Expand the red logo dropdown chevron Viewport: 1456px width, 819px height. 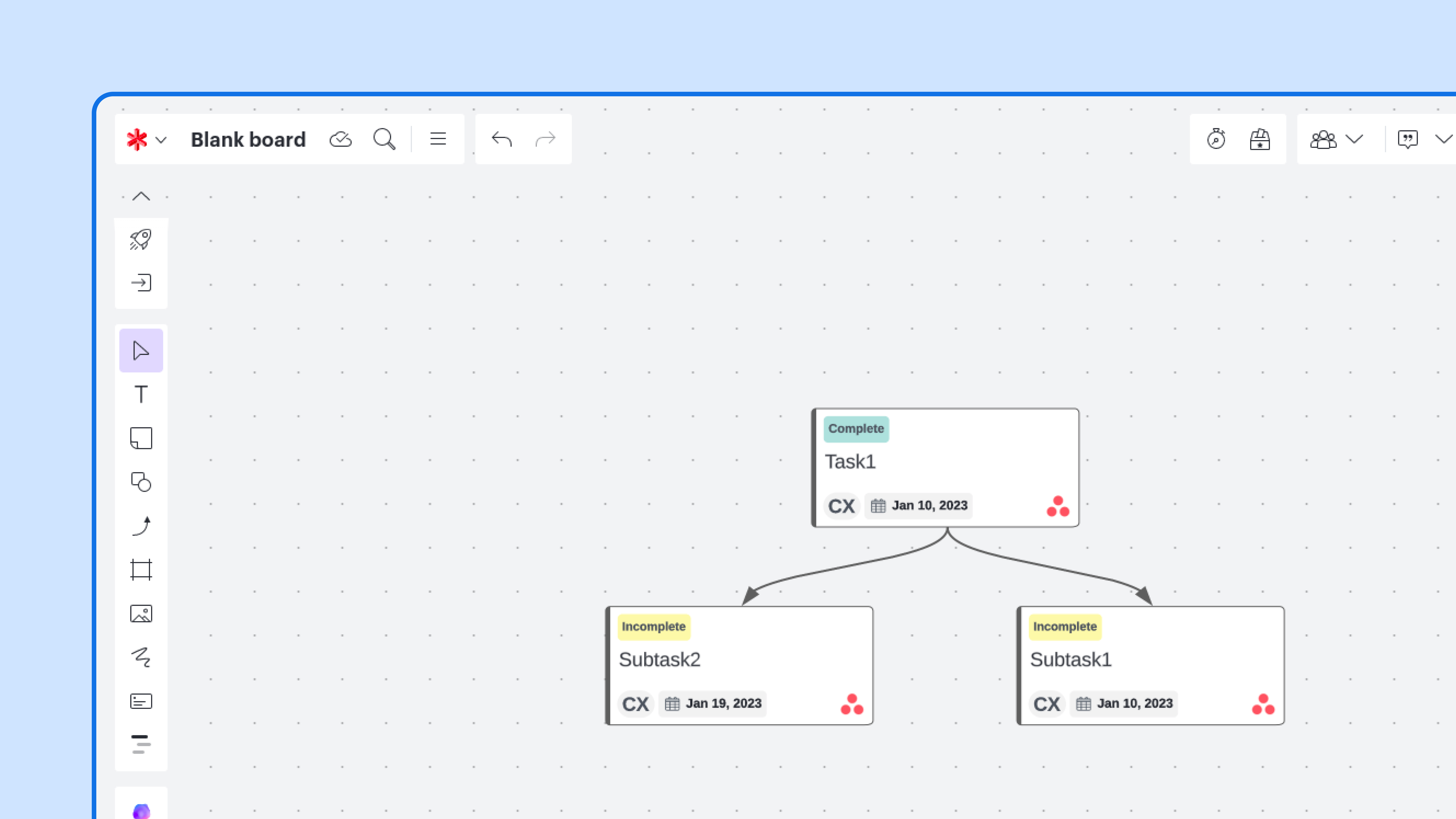161,140
